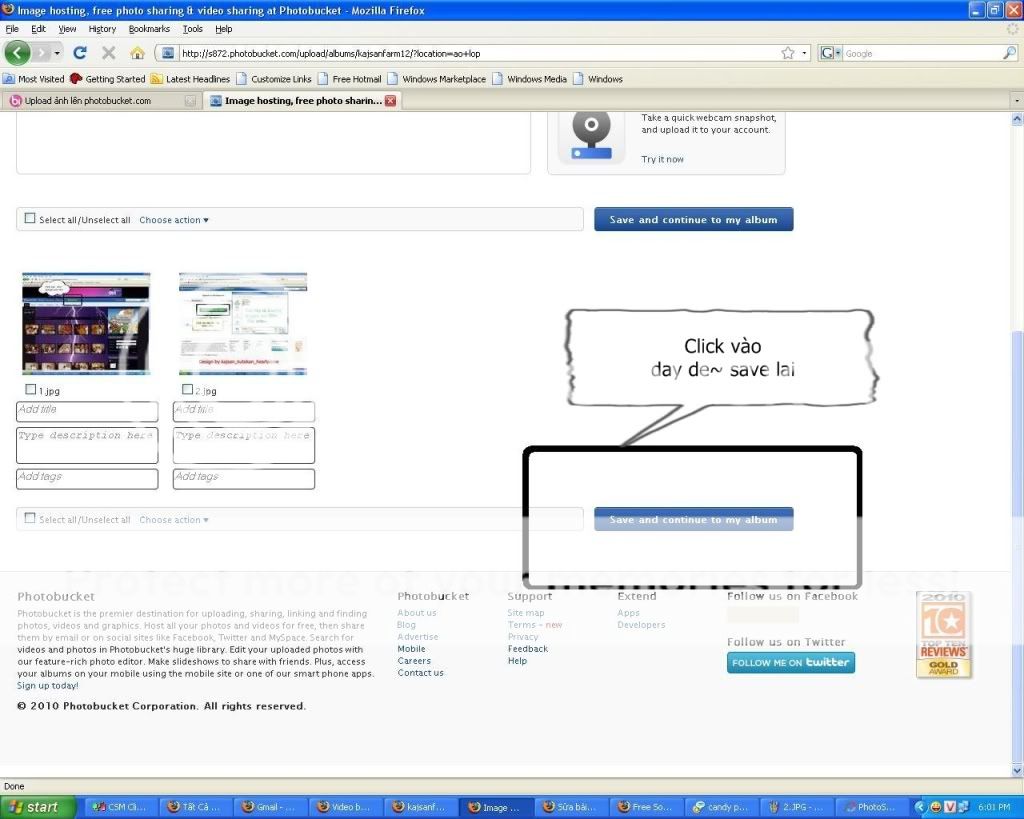The image size is (1024, 819).
Task: Switch to the 2.JPG taskbar window
Action: click(796, 807)
